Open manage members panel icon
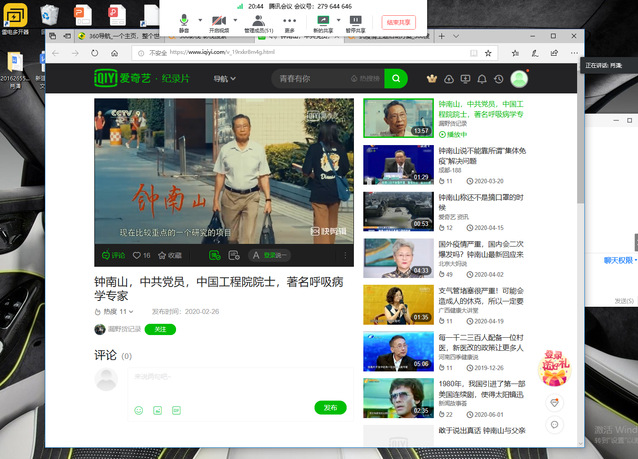The height and width of the screenshot is (459, 638). click(x=258, y=20)
